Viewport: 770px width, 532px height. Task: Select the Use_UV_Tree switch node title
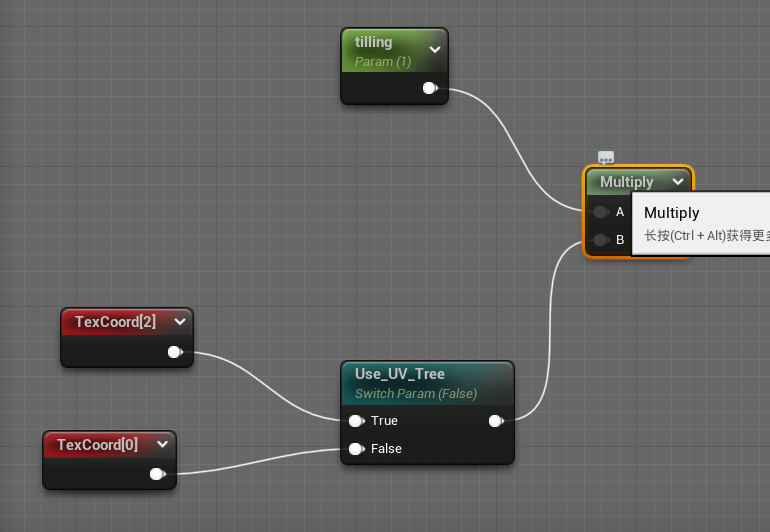click(400, 374)
